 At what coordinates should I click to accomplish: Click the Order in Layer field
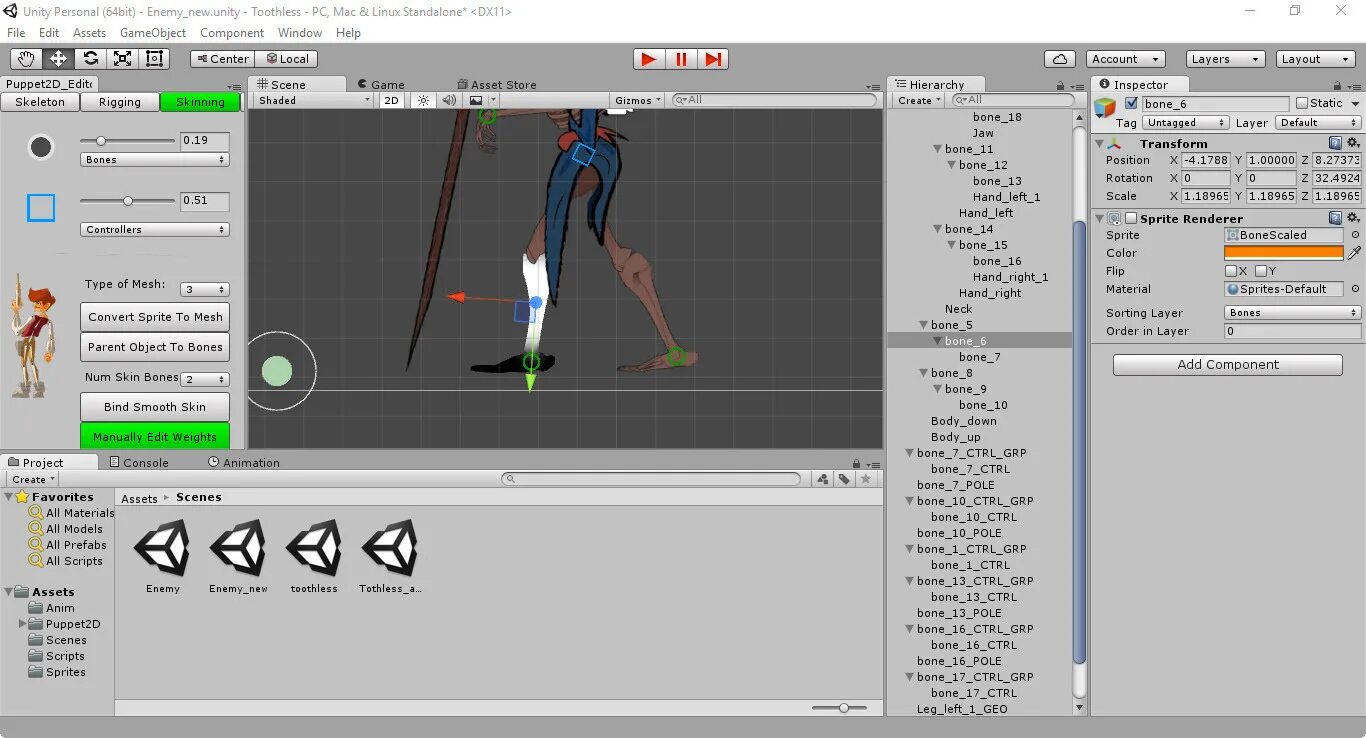click(1293, 331)
